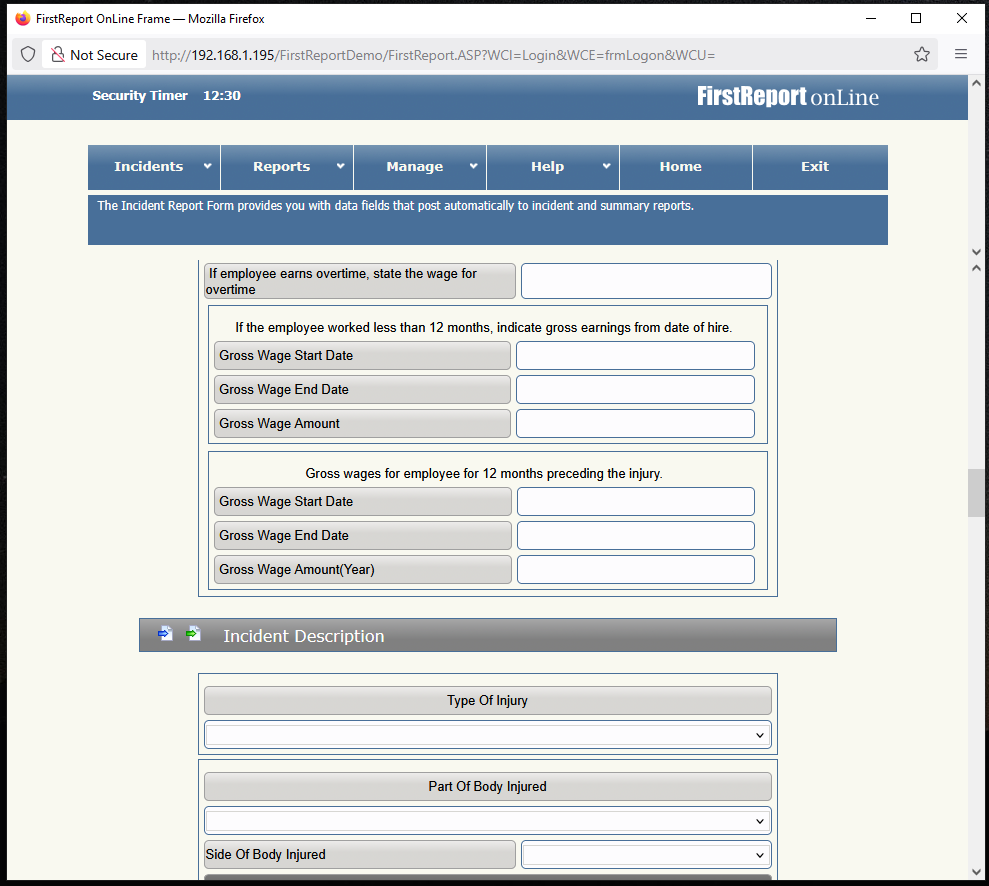Open the Firefox hamburger menu
The image size is (989, 886).
pyautogui.click(x=960, y=55)
